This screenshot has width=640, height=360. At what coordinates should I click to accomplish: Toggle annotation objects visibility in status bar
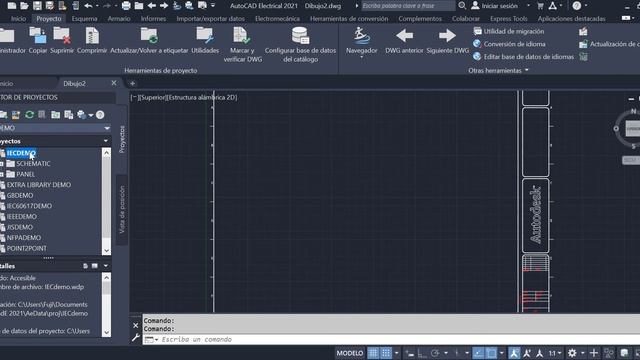pyautogui.click(x=514, y=353)
